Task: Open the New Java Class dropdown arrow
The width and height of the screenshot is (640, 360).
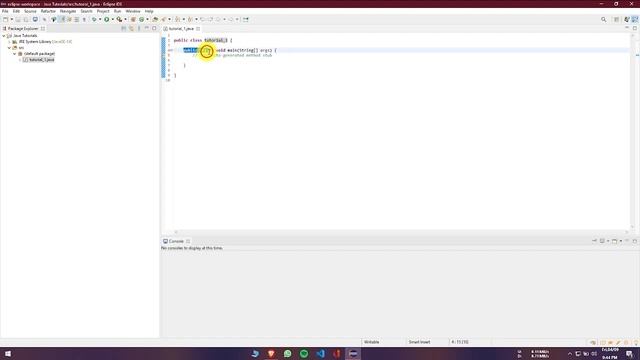Action: pos(147,19)
